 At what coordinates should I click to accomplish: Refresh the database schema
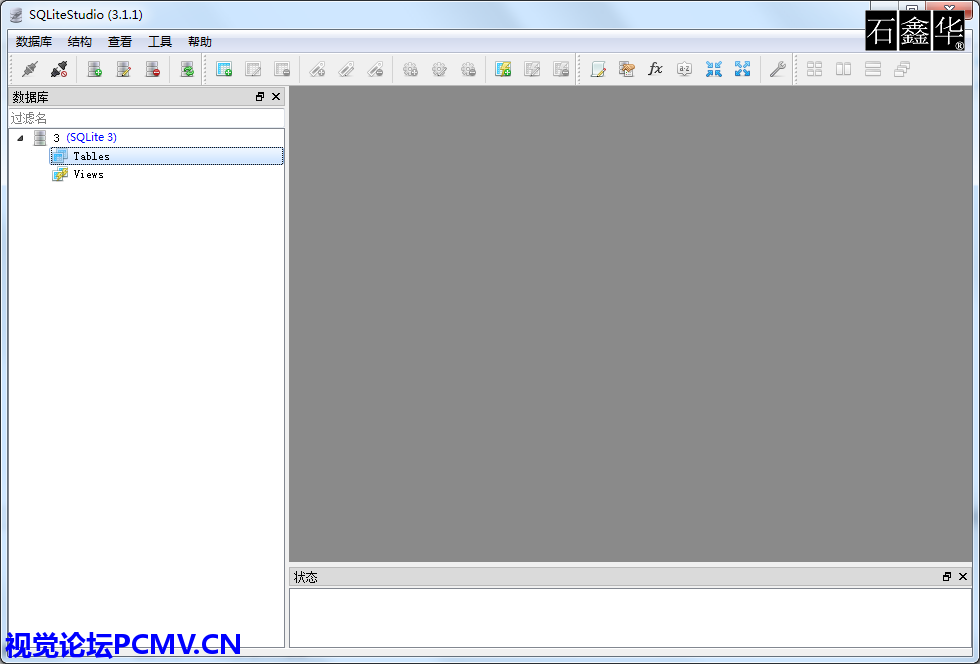click(x=187, y=69)
